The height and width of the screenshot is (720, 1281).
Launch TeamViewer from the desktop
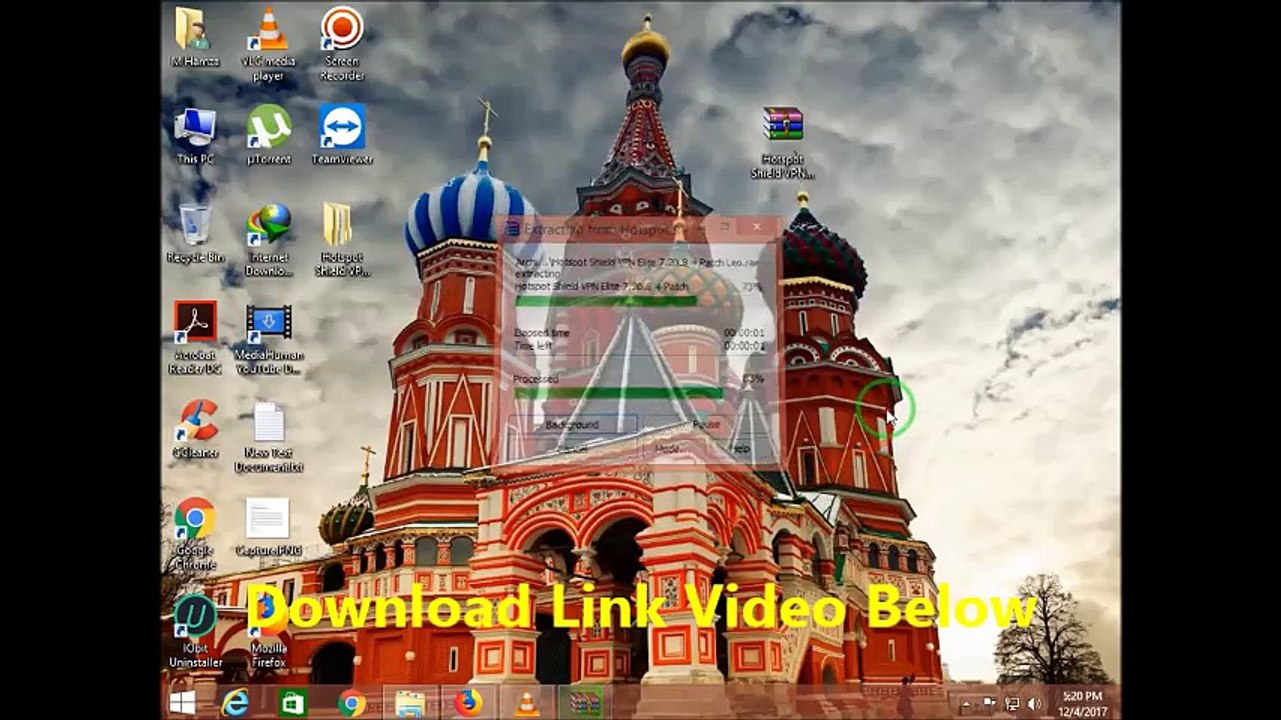(342, 128)
